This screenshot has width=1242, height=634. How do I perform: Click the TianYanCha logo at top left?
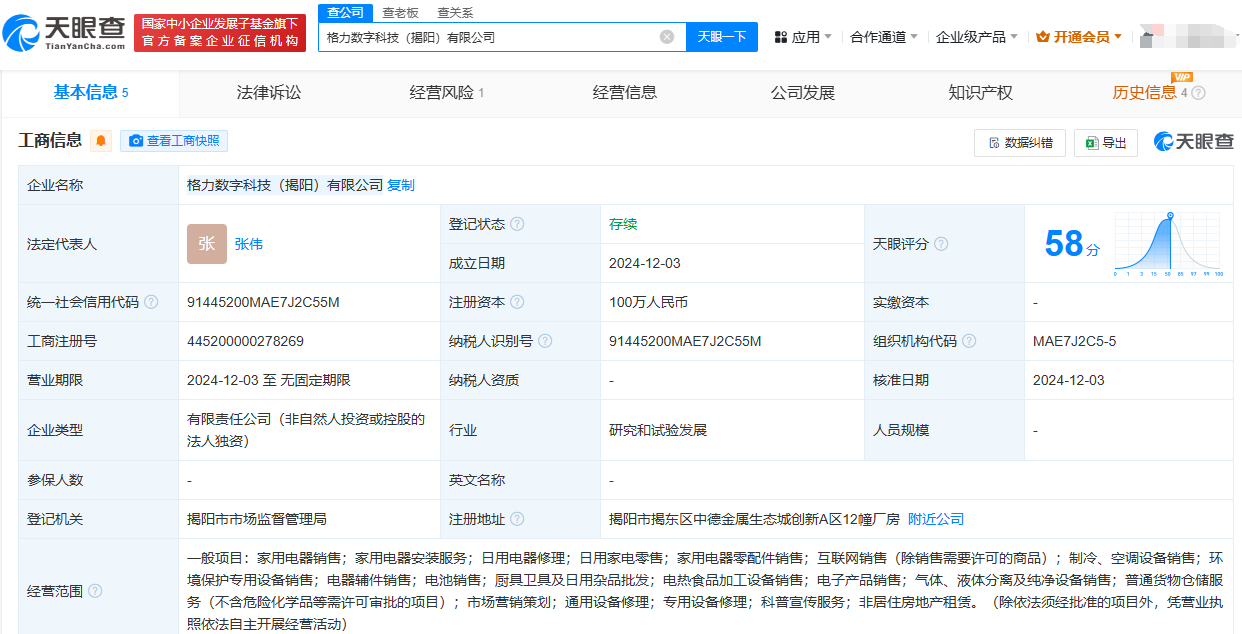(63, 32)
